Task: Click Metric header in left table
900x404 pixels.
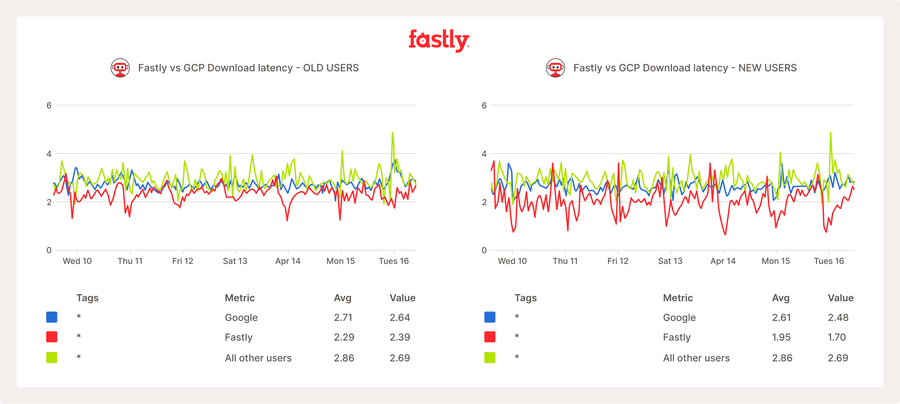Action: click(240, 298)
